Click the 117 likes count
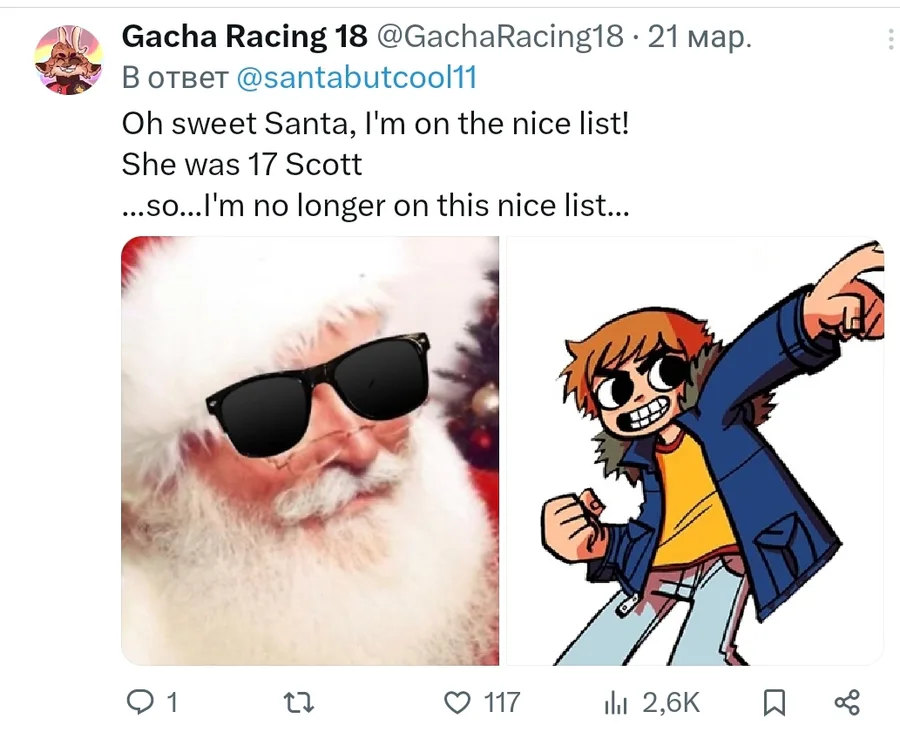 (502, 703)
